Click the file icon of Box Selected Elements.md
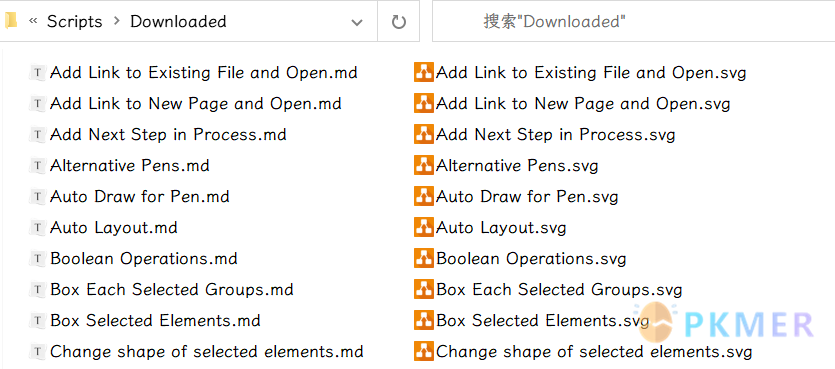This screenshot has width=835, height=369. (x=37, y=321)
